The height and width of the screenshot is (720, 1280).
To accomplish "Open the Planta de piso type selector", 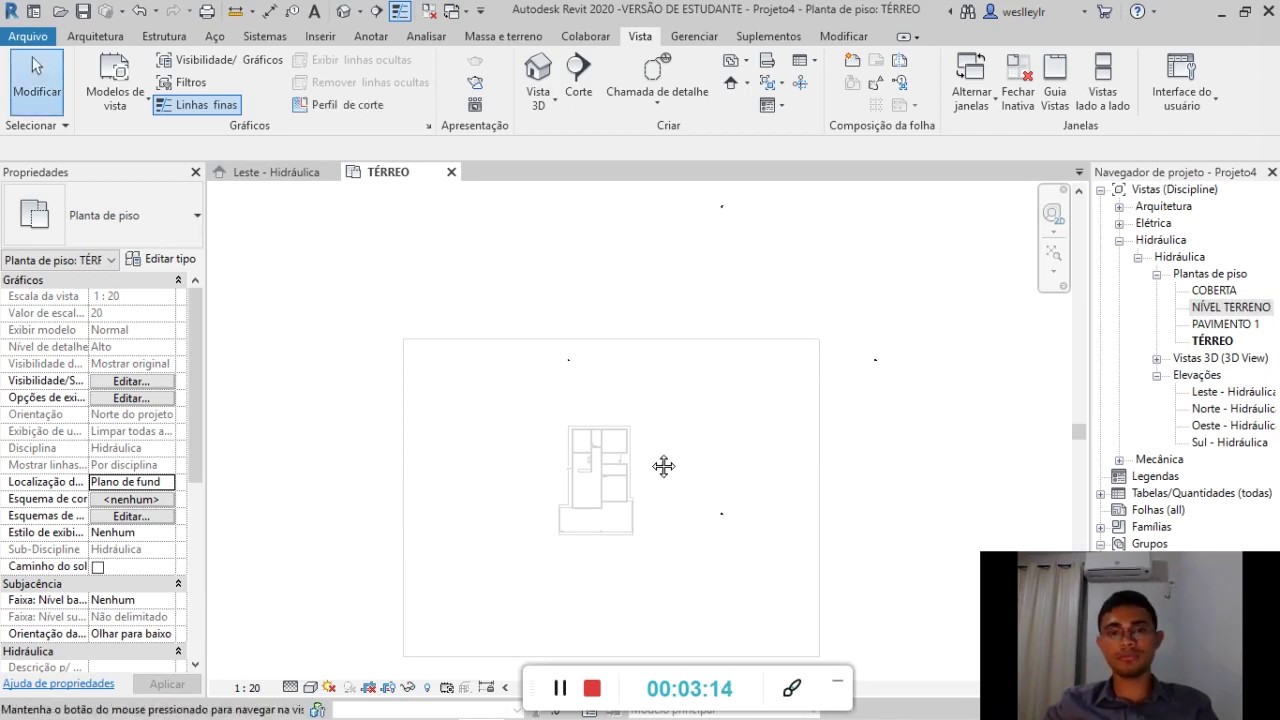I will point(102,215).
